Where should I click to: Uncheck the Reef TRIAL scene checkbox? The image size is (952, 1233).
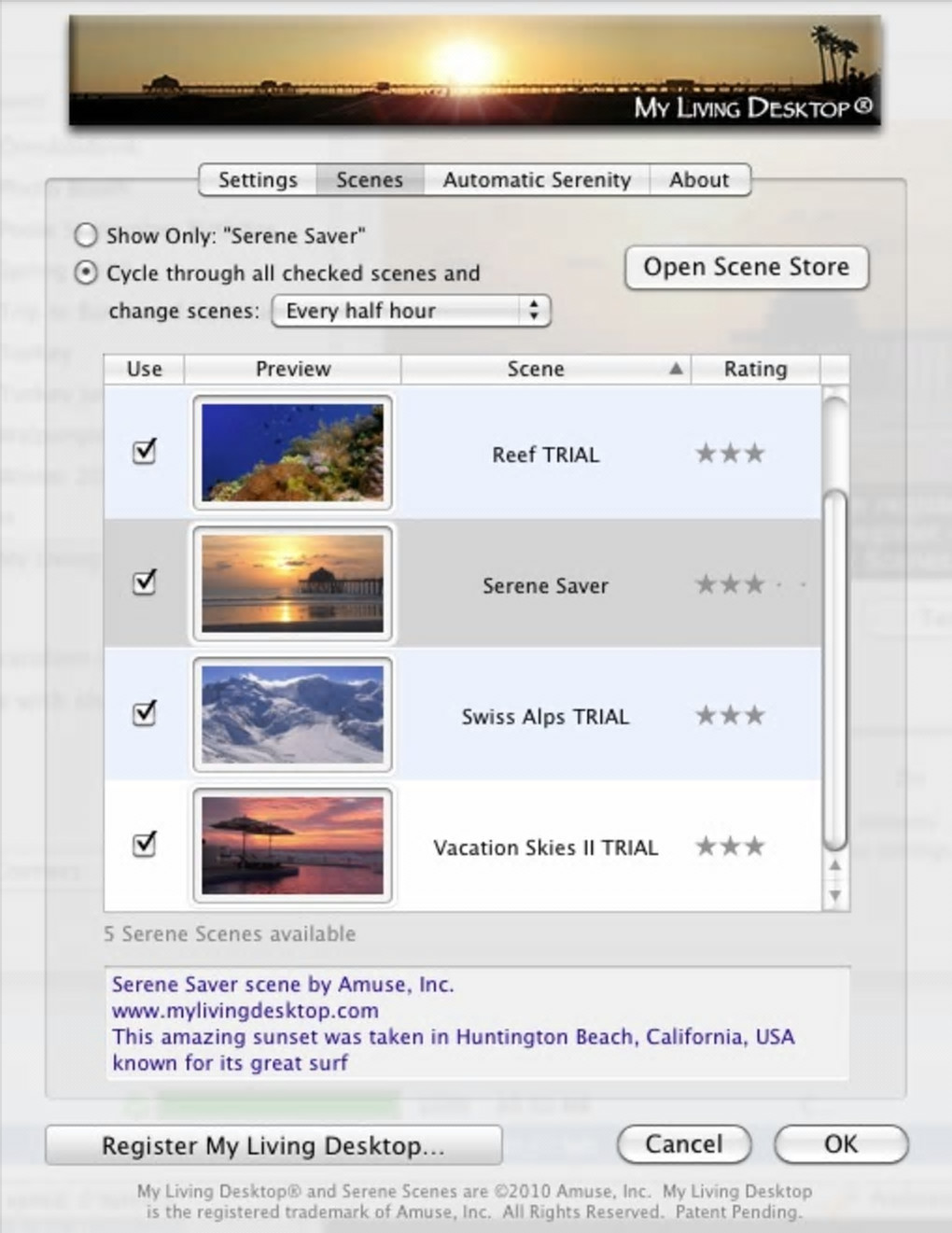145,452
